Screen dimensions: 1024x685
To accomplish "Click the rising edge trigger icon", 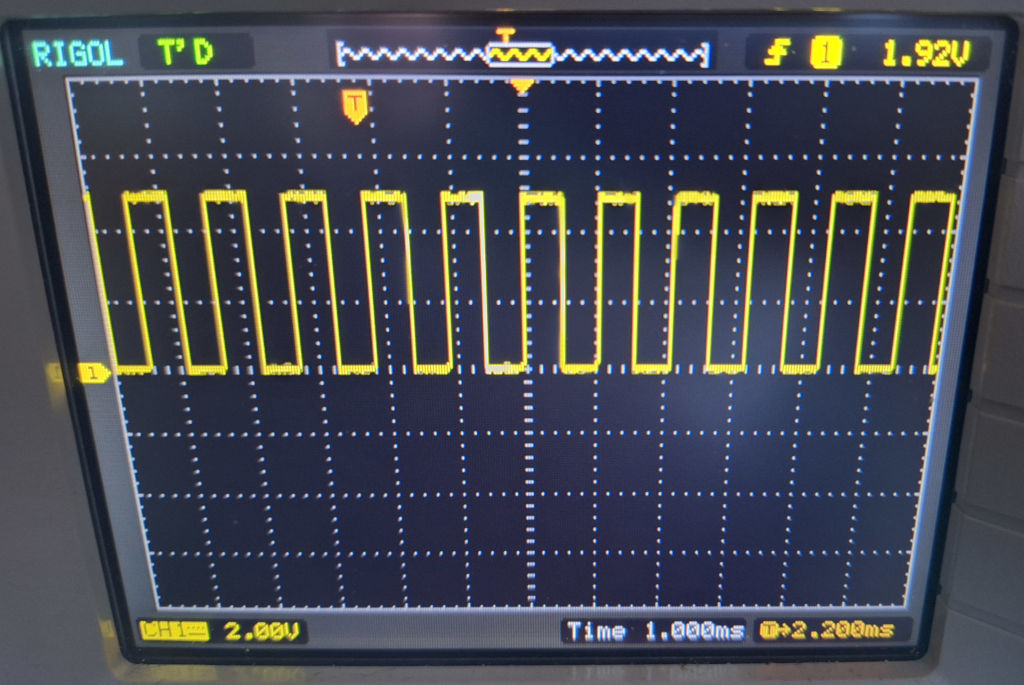I will click(778, 52).
